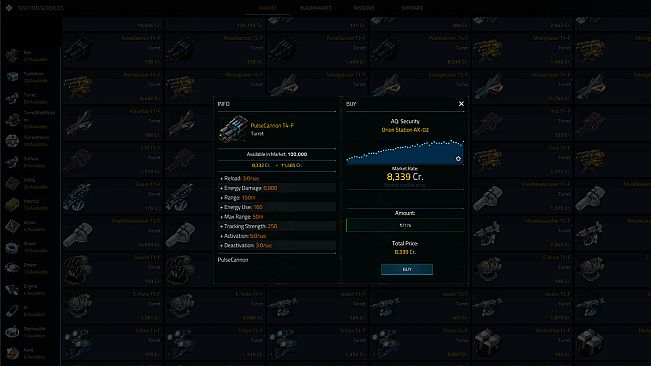The height and width of the screenshot is (366, 651).
Task: Click the Station Services logo icon
Action: click(9, 8)
